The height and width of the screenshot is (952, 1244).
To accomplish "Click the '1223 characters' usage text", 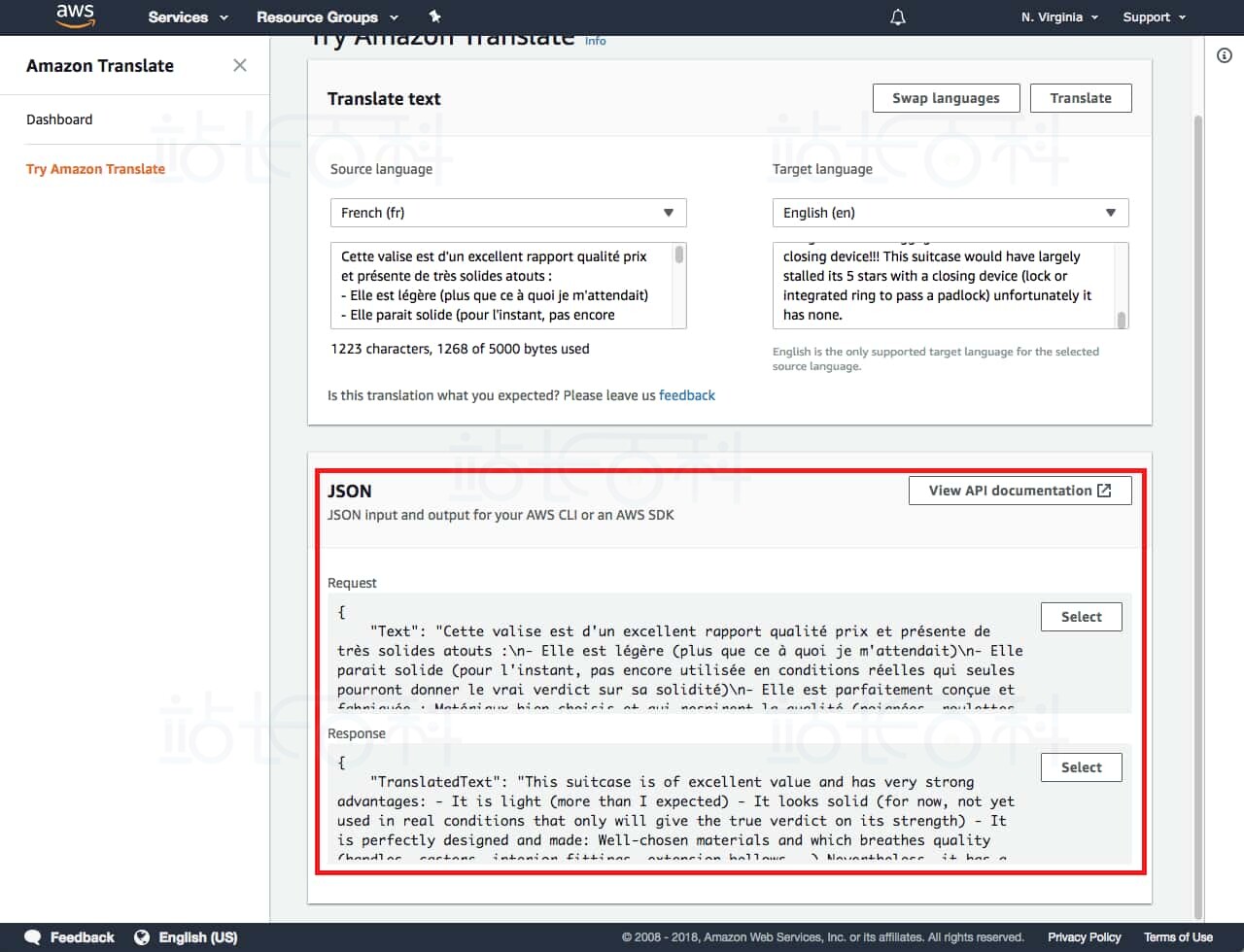I will (460, 349).
